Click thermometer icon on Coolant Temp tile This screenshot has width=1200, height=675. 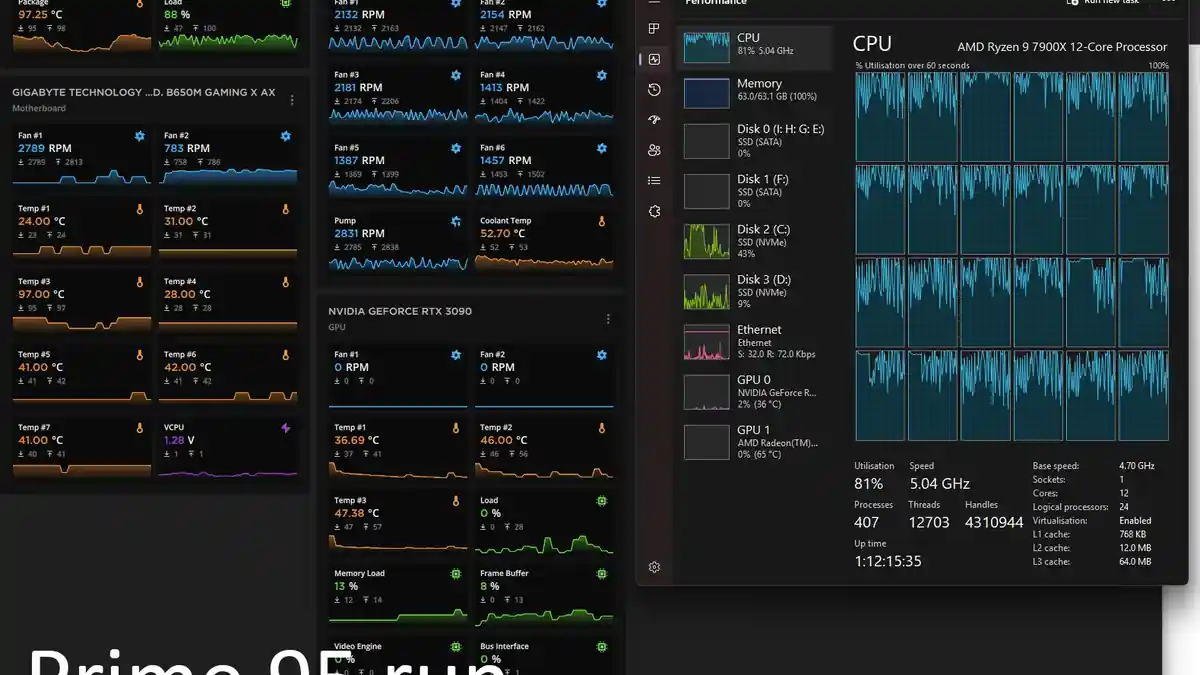pos(602,221)
